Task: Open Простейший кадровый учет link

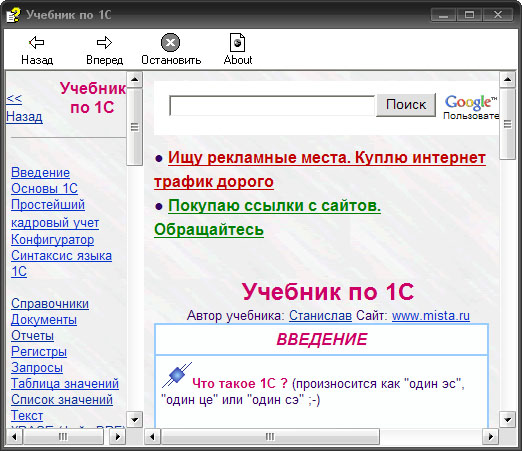Action: tap(55, 214)
